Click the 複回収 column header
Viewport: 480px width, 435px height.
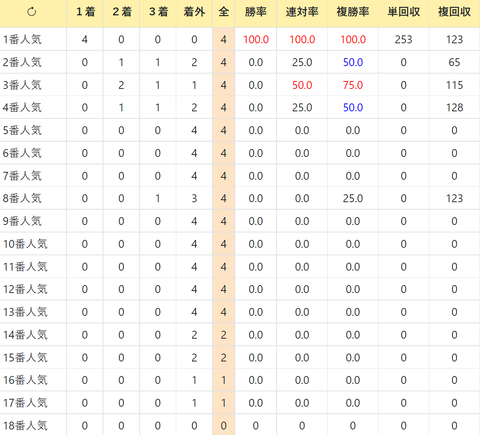tap(454, 12)
